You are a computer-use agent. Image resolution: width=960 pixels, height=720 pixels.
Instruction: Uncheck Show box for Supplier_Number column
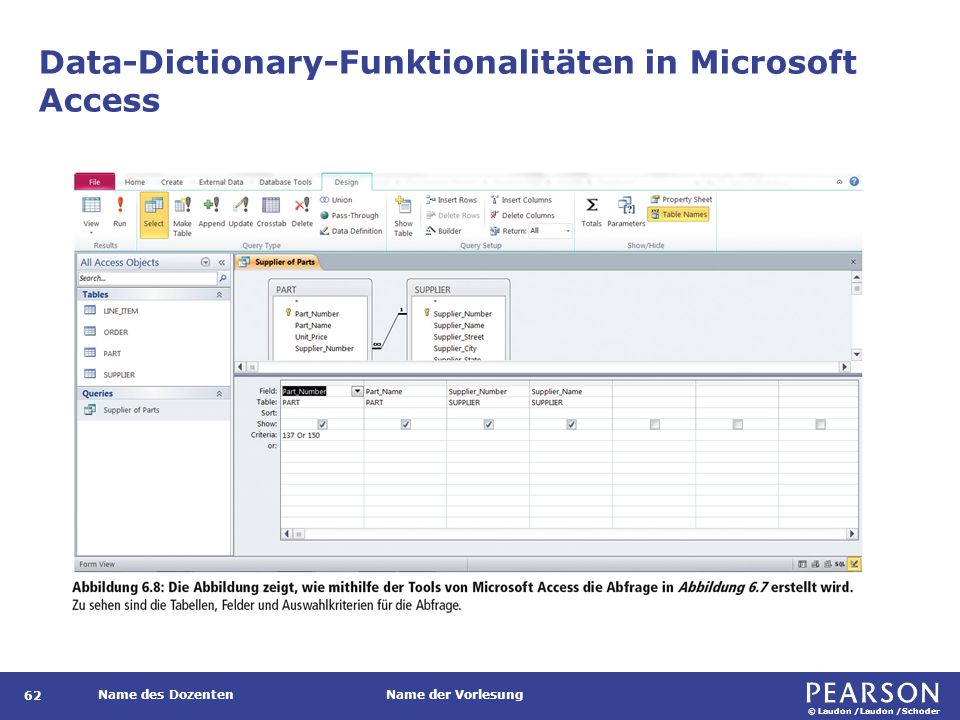pos(489,424)
